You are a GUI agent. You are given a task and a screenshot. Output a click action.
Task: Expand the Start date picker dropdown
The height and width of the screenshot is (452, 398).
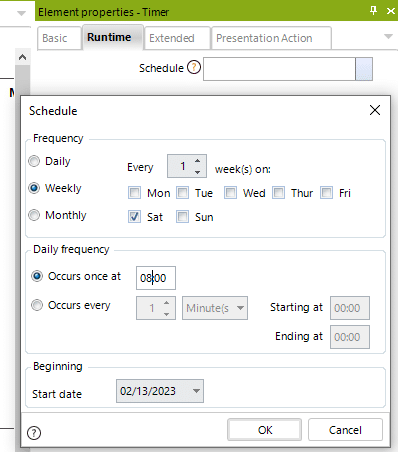(x=196, y=391)
